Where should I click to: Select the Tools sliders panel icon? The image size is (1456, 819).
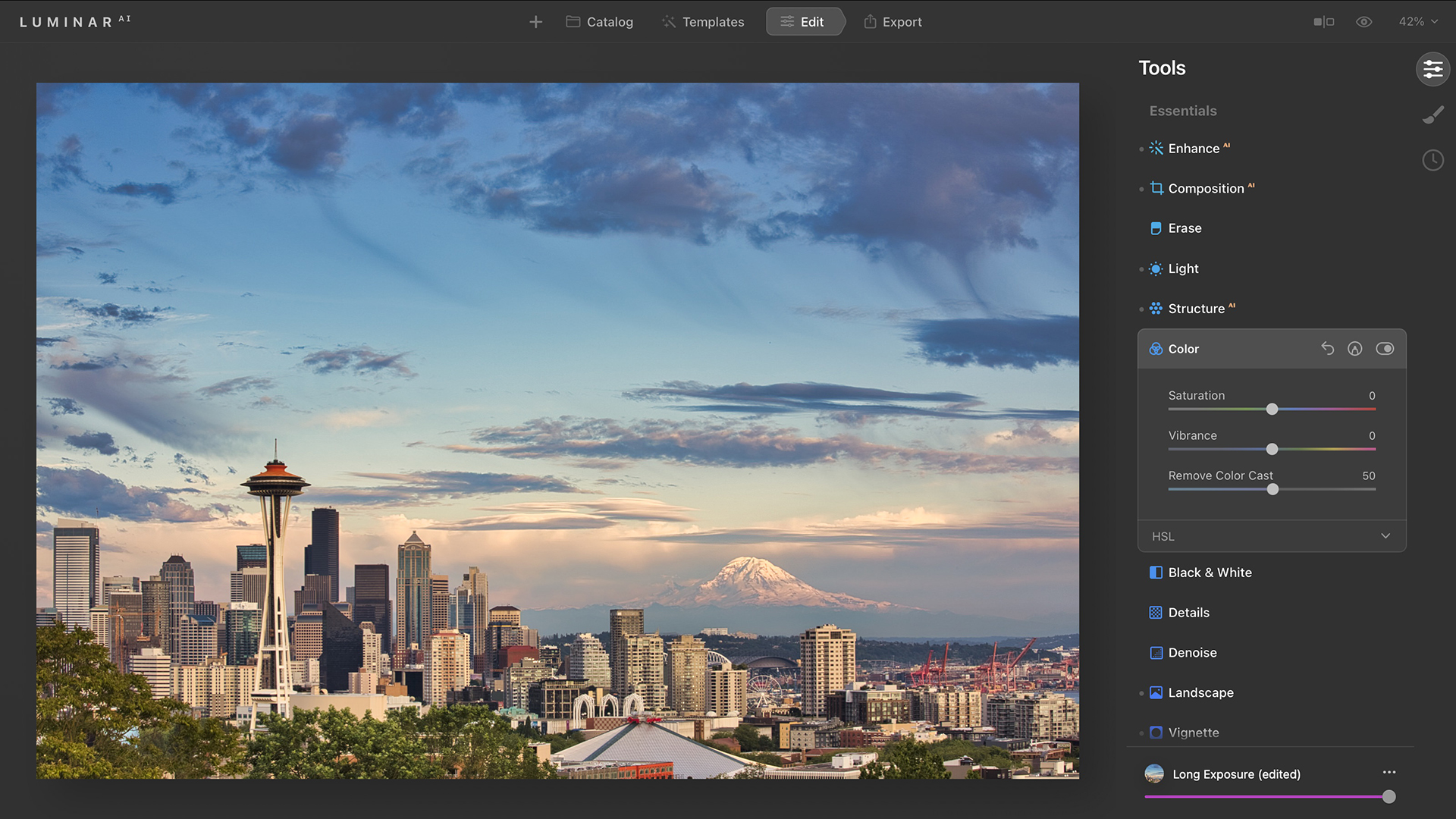(x=1433, y=70)
